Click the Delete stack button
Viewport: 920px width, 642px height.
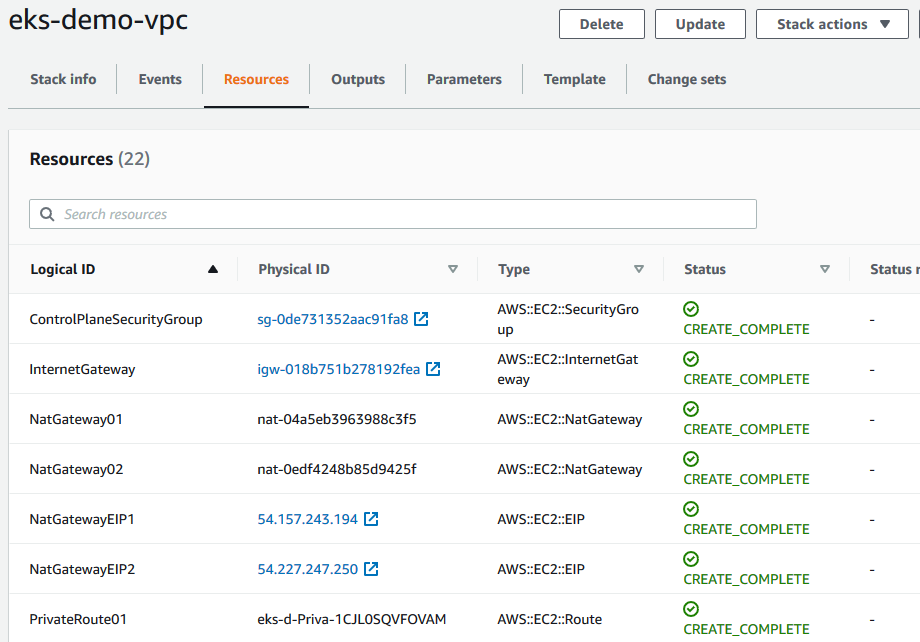point(601,24)
